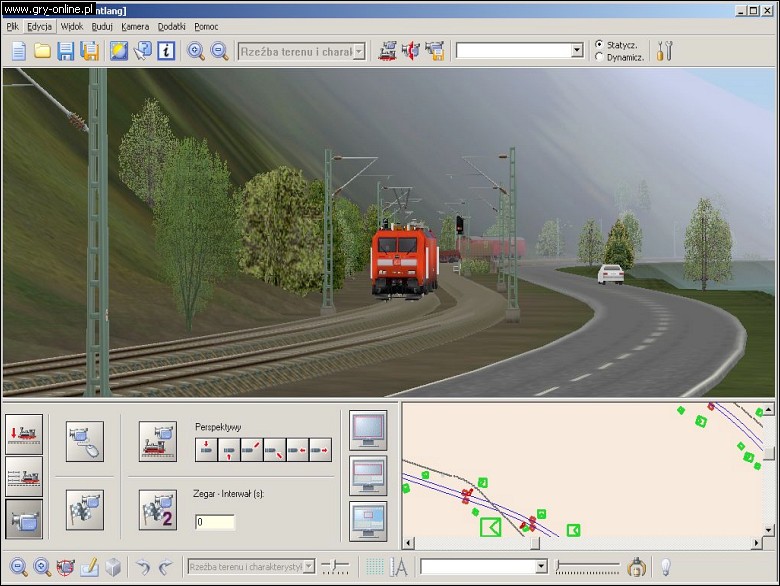Expand the top Rzeźba terenu dropdown

click(359, 51)
